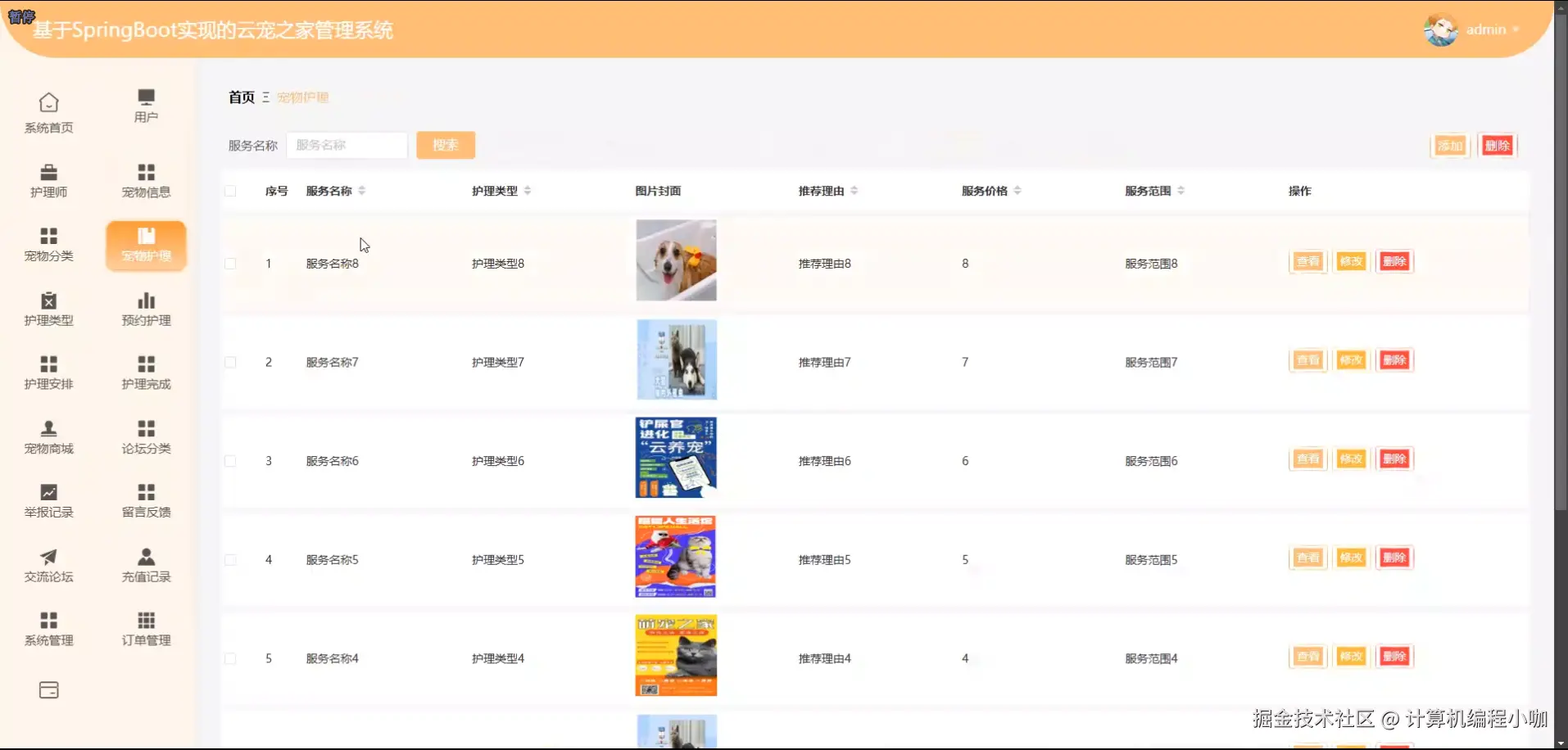Open the corgi cover image in row 1
The width and height of the screenshot is (1568, 750).
[x=676, y=260]
